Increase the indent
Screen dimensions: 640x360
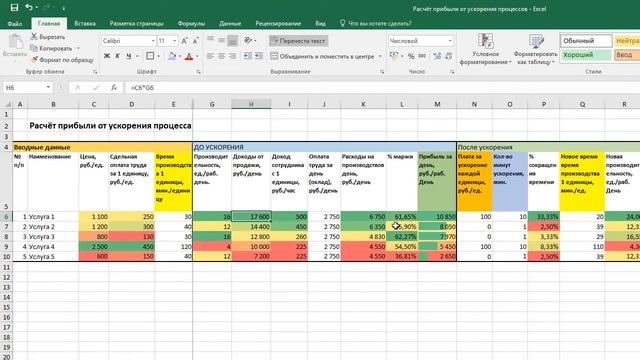pos(259,56)
